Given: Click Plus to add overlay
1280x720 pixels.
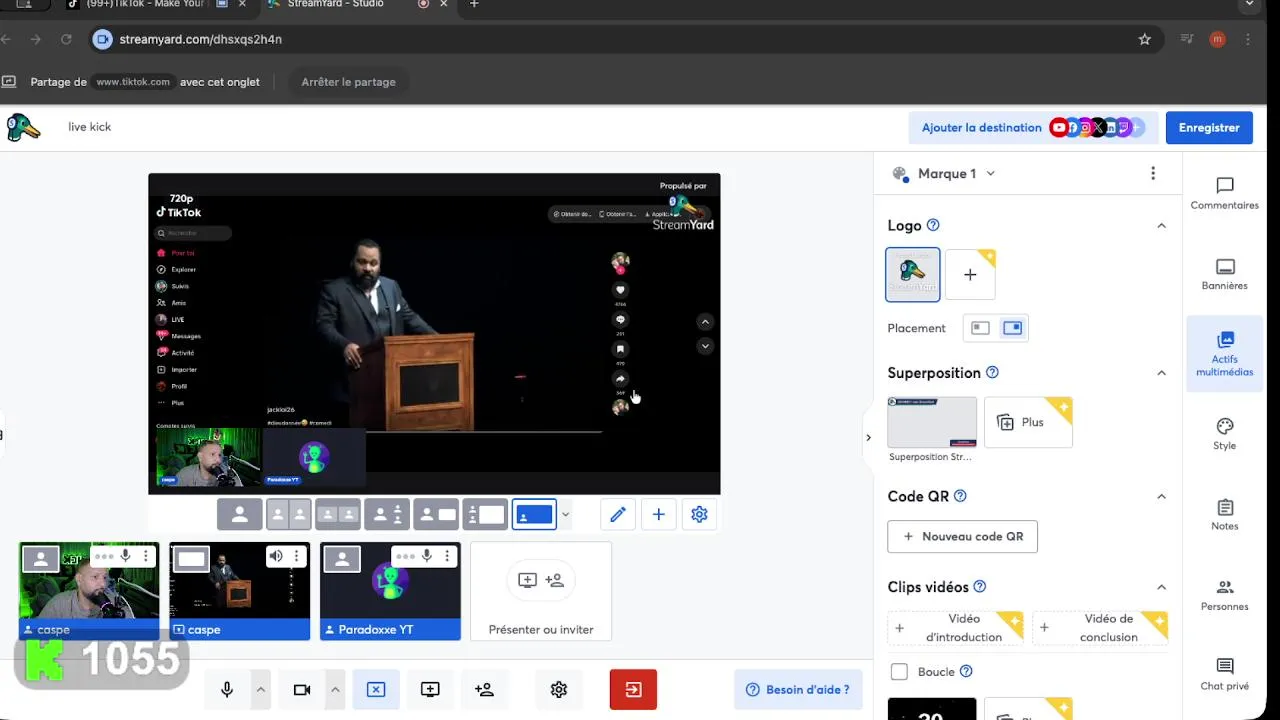Looking at the screenshot, I should (x=1028, y=422).
